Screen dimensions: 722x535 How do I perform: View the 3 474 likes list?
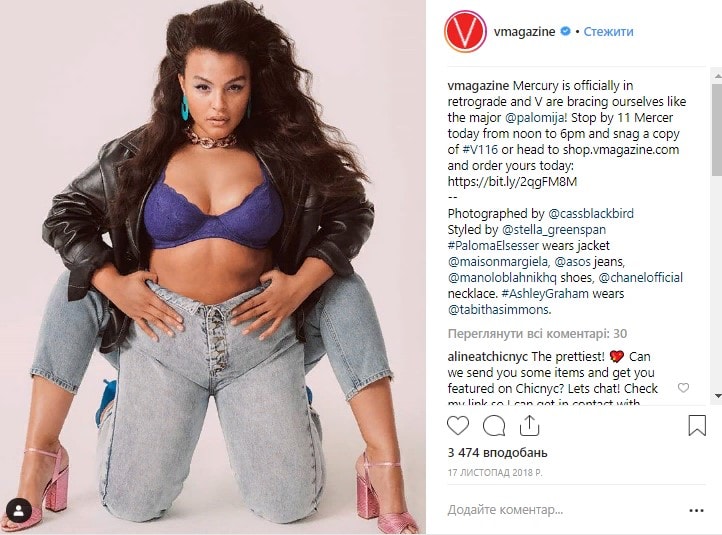[x=497, y=453]
